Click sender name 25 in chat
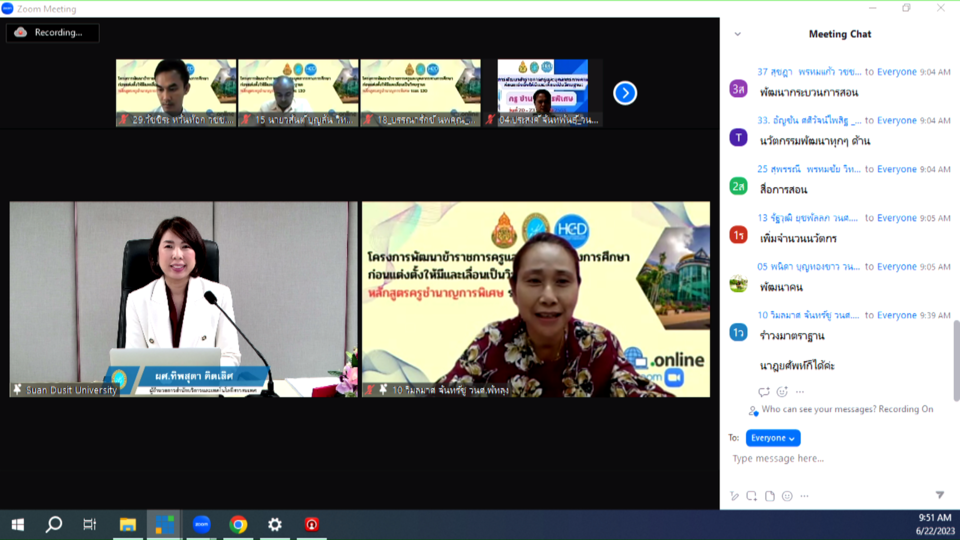Image resolution: width=960 pixels, height=540 pixels. pyautogui.click(x=809, y=169)
